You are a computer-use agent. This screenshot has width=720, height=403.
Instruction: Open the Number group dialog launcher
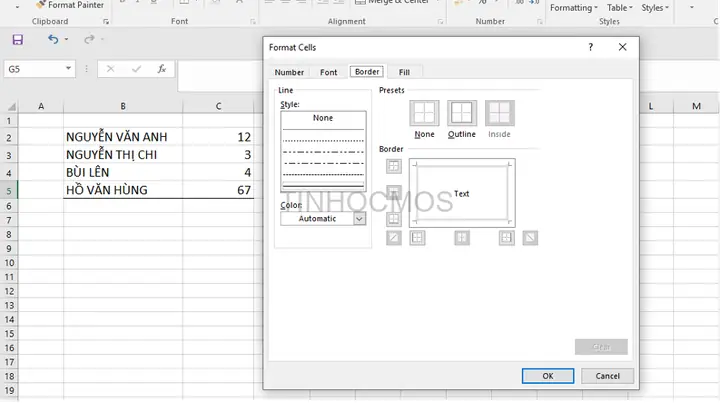[540, 22]
